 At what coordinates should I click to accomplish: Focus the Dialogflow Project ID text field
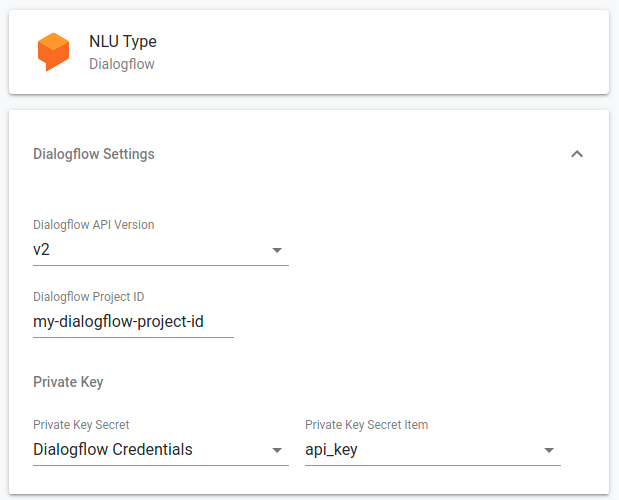(133, 322)
